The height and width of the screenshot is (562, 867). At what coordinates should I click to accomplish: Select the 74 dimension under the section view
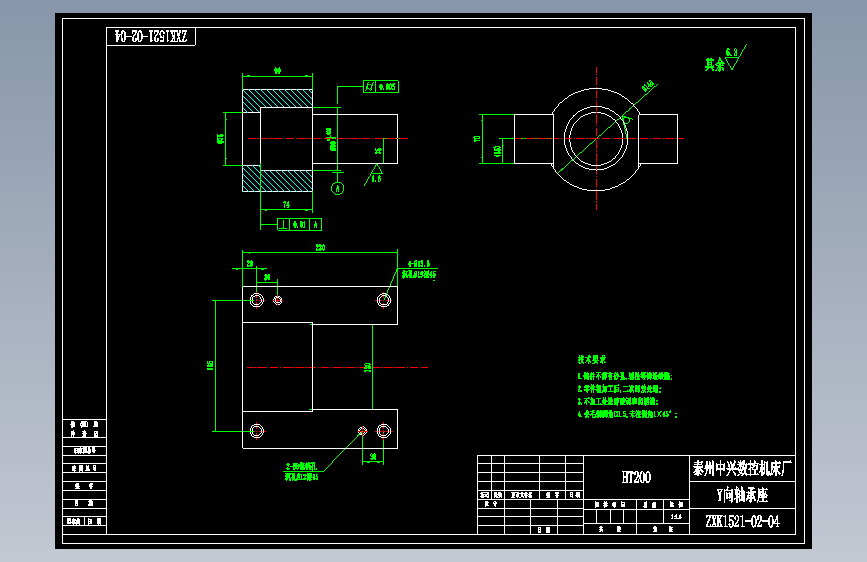(x=286, y=205)
